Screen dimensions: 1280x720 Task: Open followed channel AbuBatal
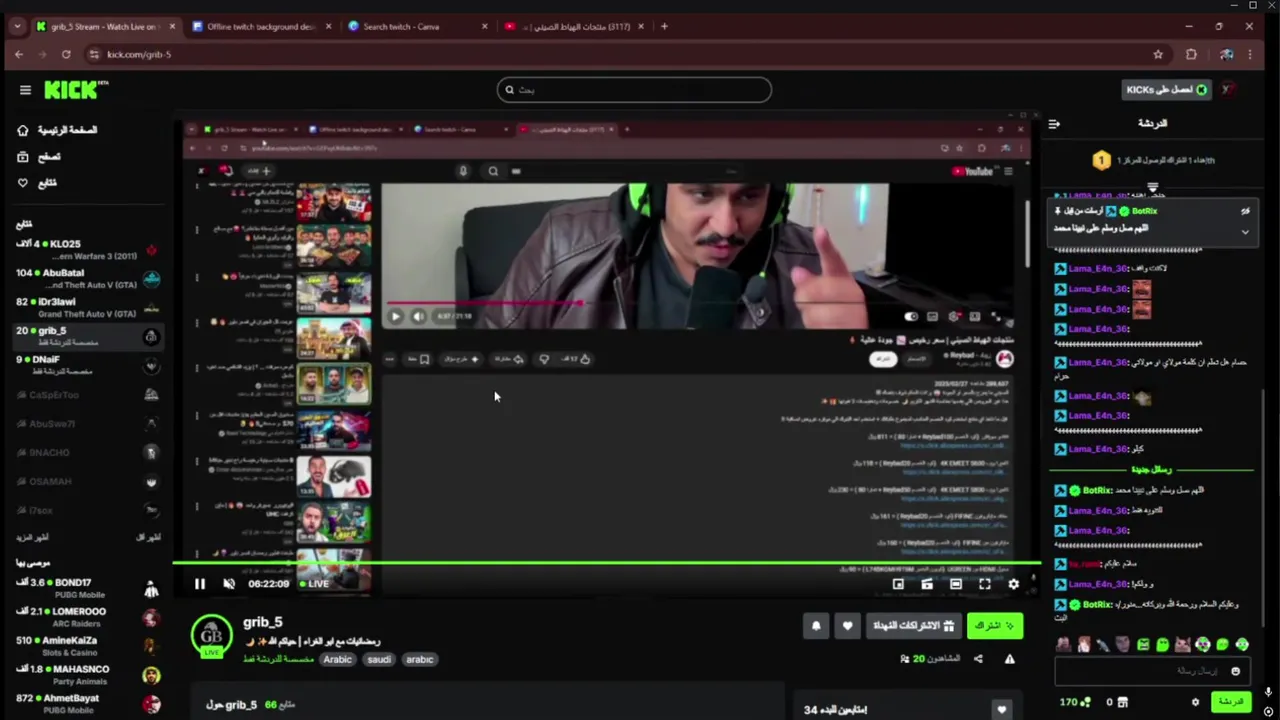87,278
